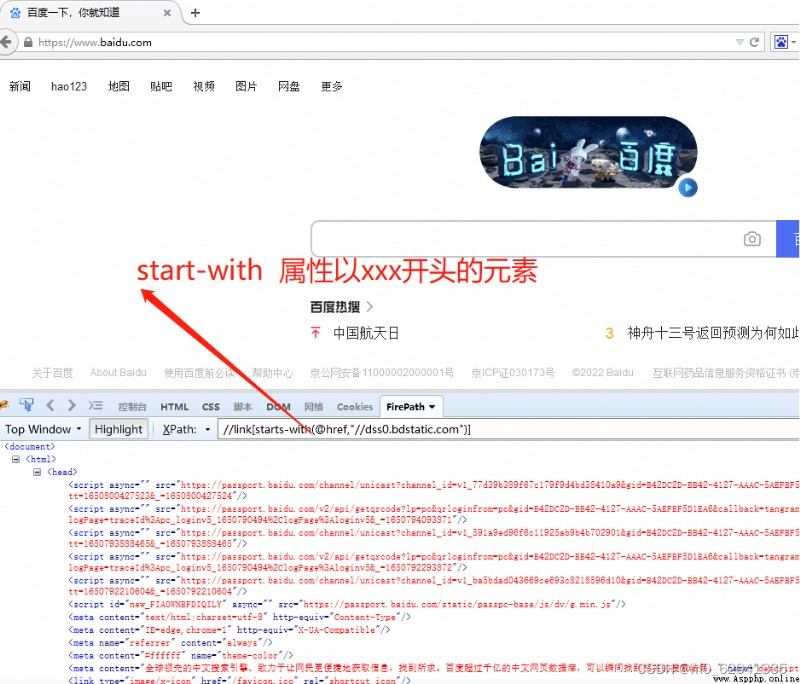Go back with the browser back arrow

[x=6, y=42]
